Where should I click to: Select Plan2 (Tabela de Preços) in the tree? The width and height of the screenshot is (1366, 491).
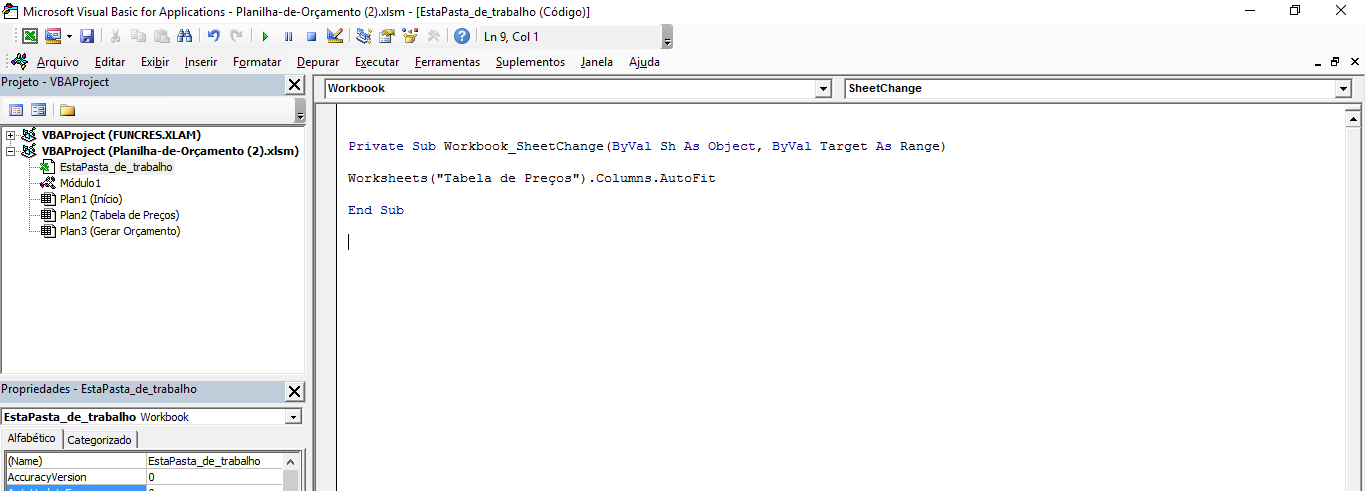click(x=119, y=215)
